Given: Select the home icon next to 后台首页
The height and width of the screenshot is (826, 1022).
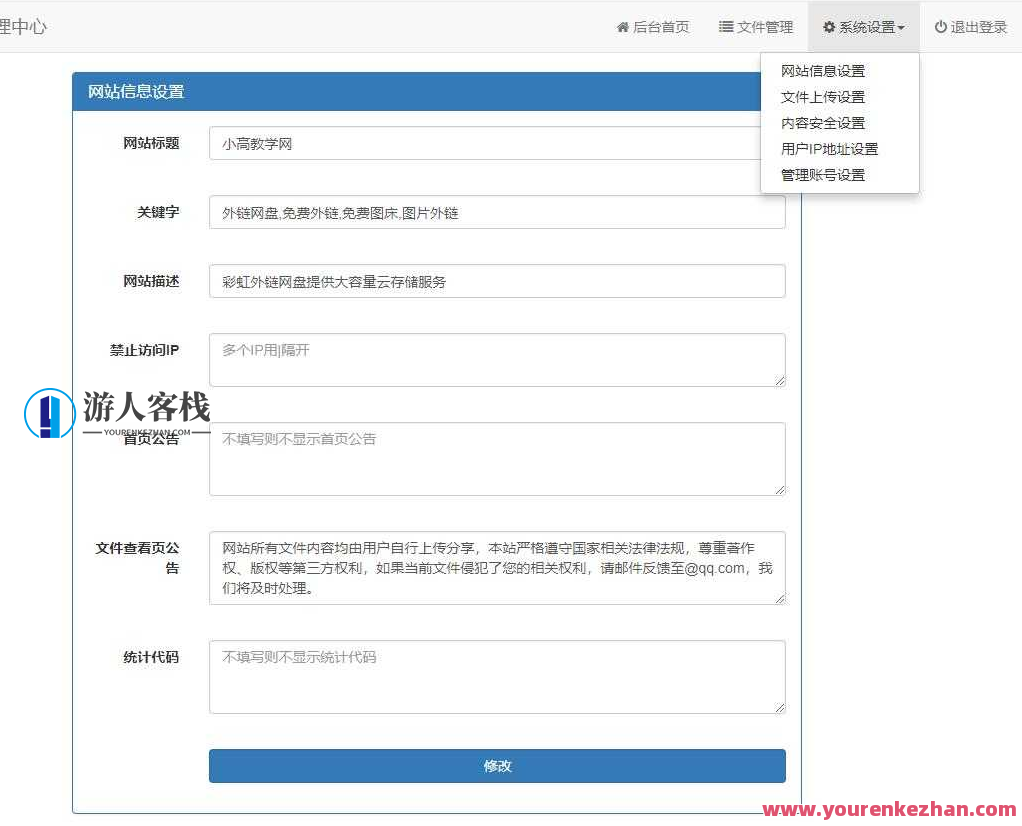Looking at the screenshot, I should coord(624,27).
